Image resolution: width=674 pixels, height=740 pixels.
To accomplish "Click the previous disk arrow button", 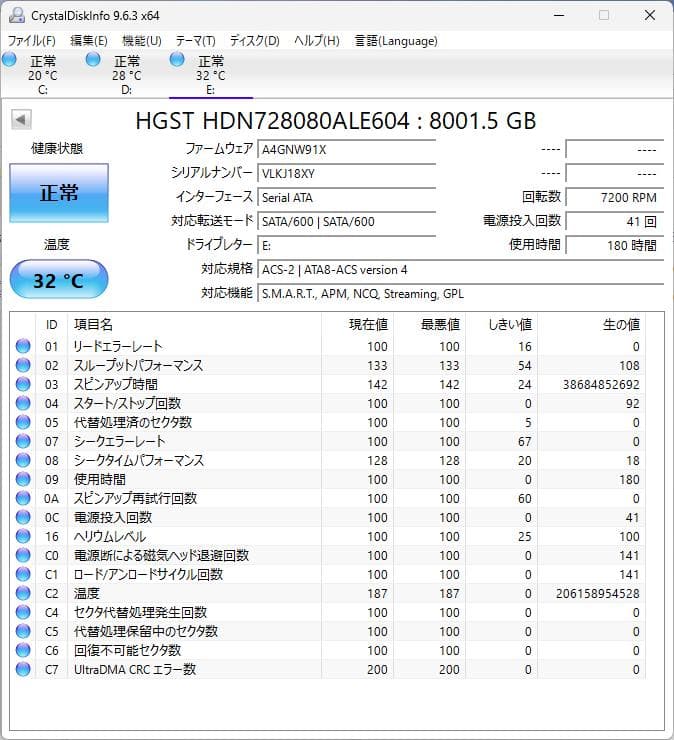I will (21, 119).
